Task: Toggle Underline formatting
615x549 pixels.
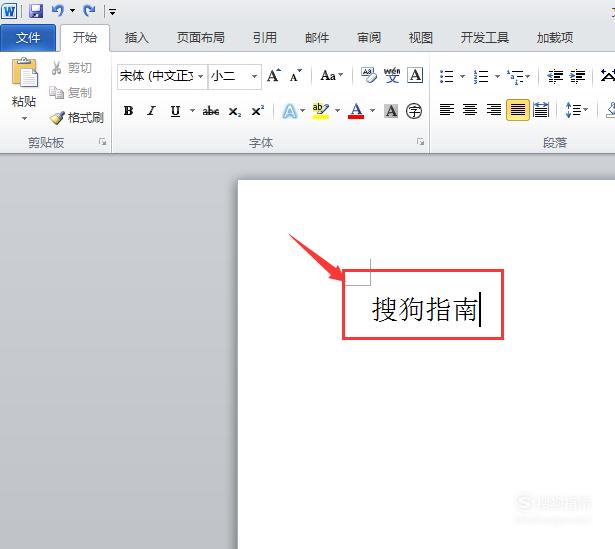Action: (175, 111)
